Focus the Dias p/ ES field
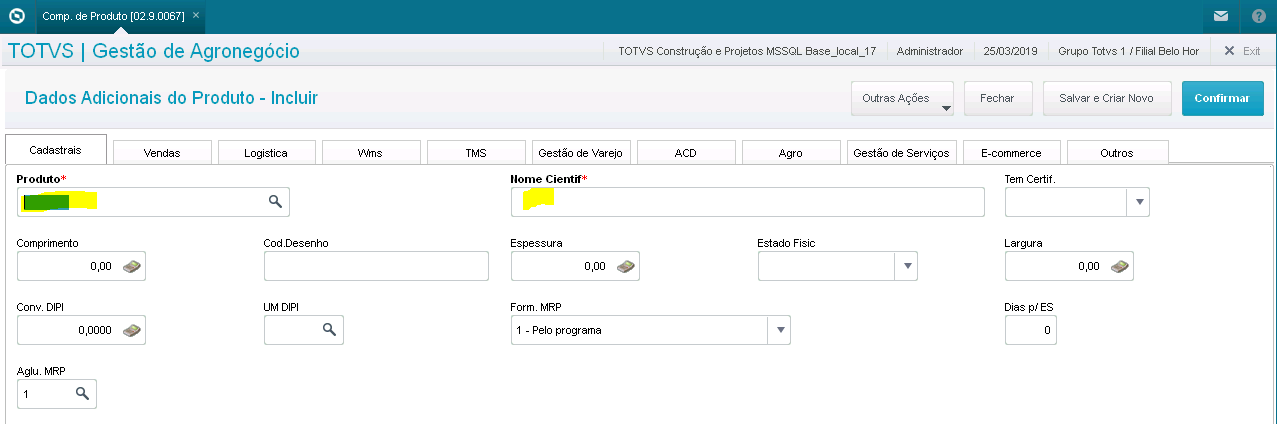This screenshot has width=1277, height=424. pos(1030,330)
